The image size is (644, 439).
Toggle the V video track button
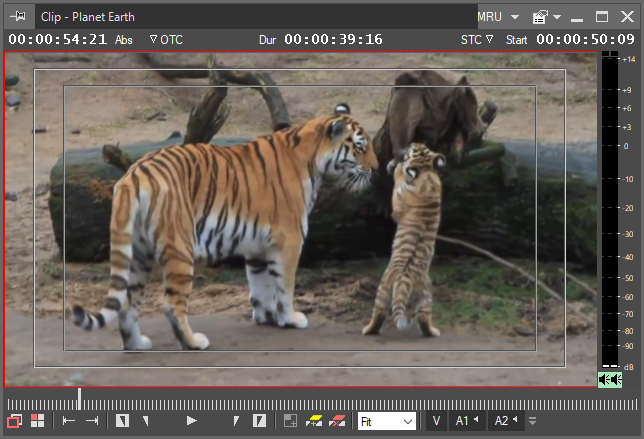tap(436, 421)
